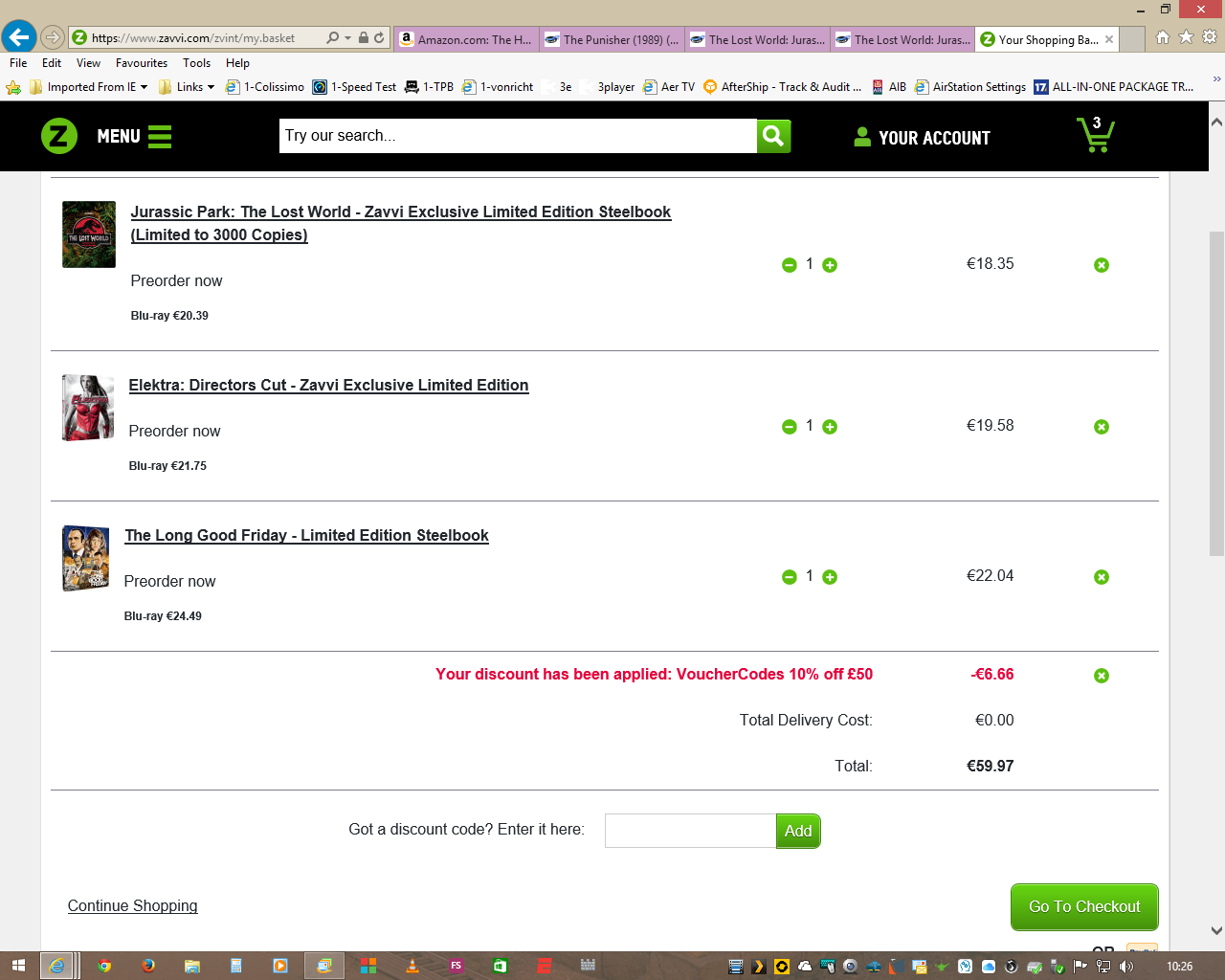Viewport: 1225px width, 980px height.
Task: Click The Long Good Friday cover thumbnail
Action: [x=86, y=558]
